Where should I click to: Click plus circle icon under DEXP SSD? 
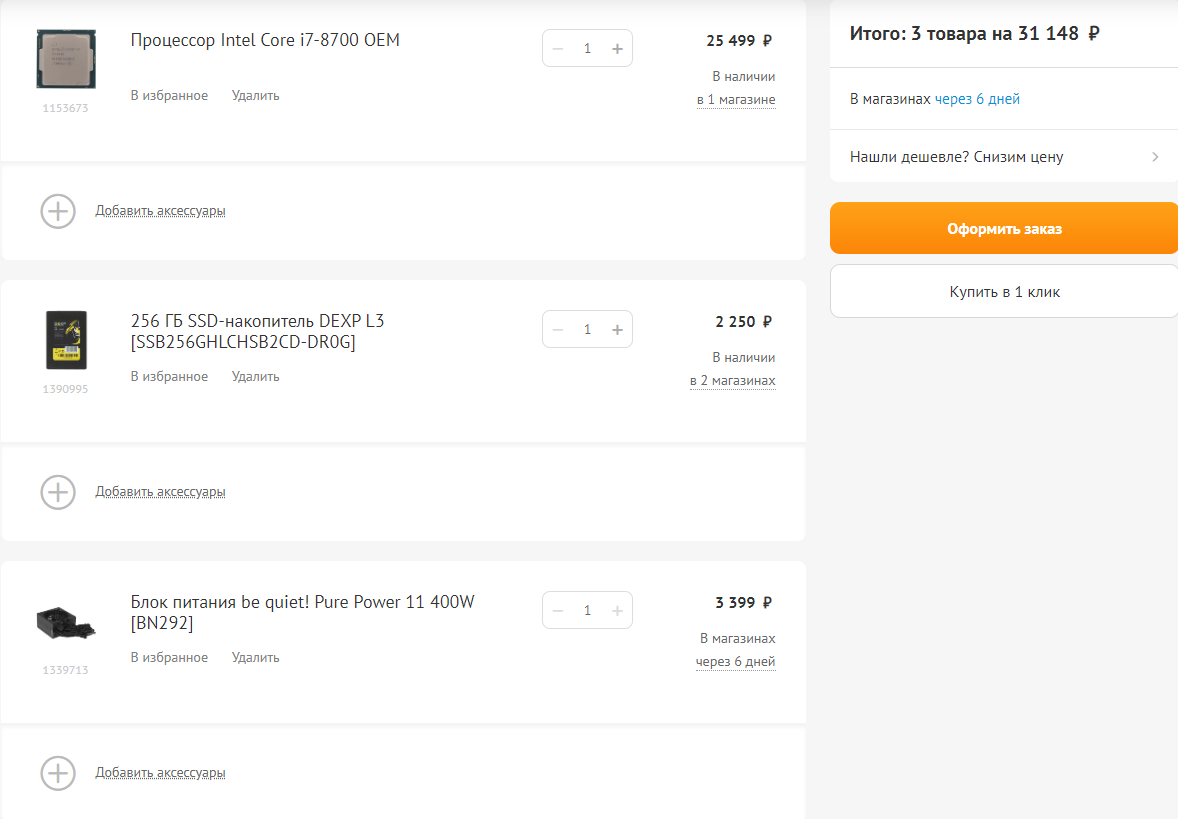tap(58, 492)
